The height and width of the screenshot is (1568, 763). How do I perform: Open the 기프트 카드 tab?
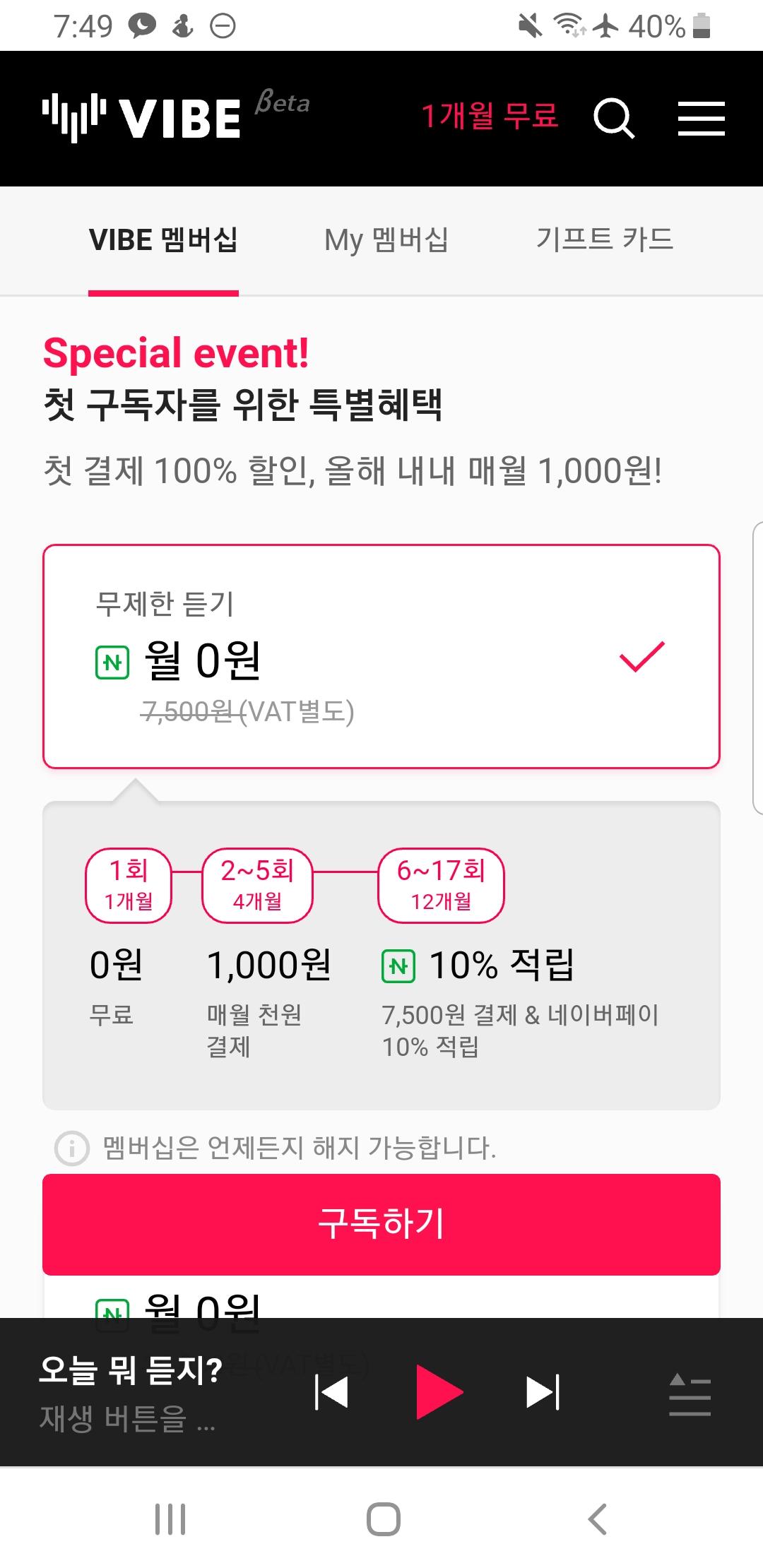click(x=604, y=239)
